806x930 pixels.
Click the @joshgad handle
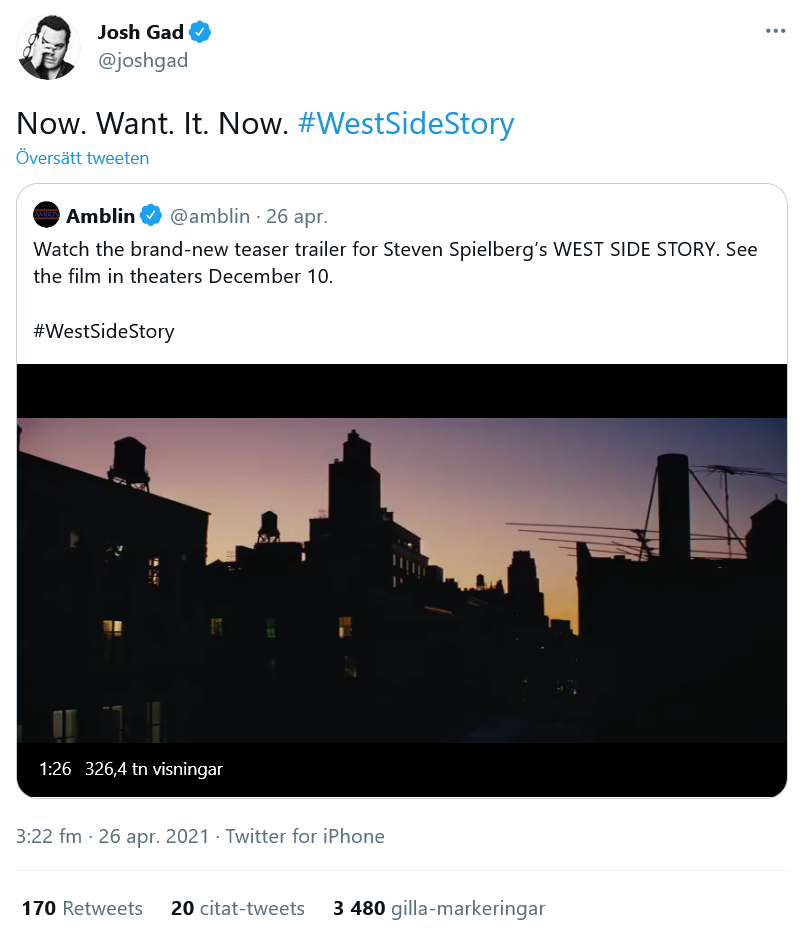click(142, 61)
